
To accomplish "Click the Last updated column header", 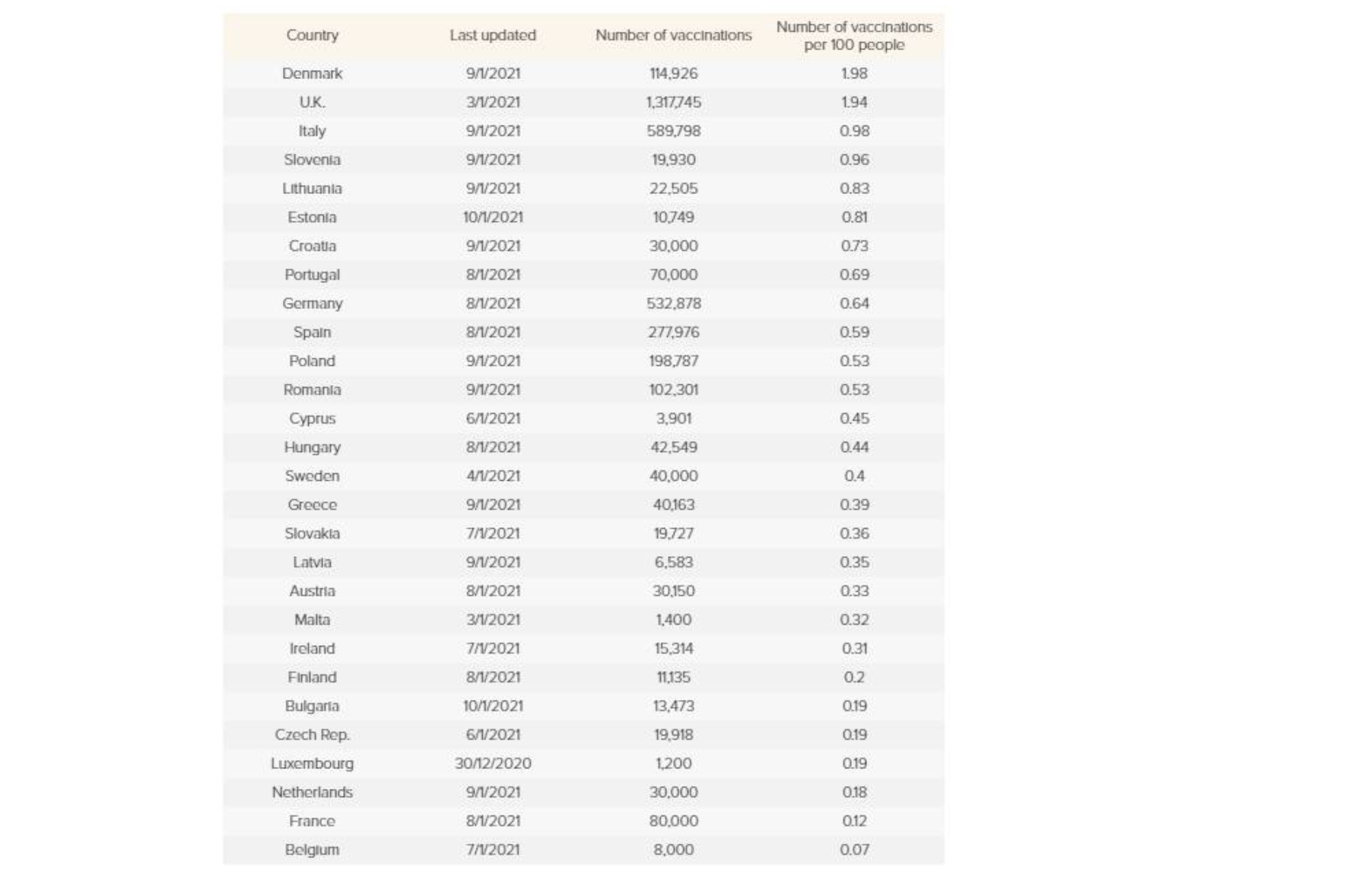I will pos(492,35).
